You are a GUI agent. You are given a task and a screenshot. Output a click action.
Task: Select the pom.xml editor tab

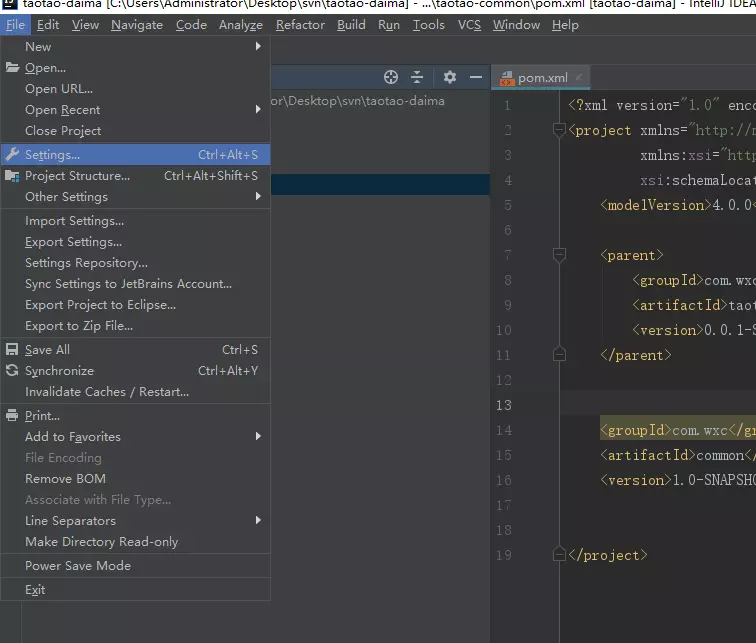pyautogui.click(x=540, y=78)
